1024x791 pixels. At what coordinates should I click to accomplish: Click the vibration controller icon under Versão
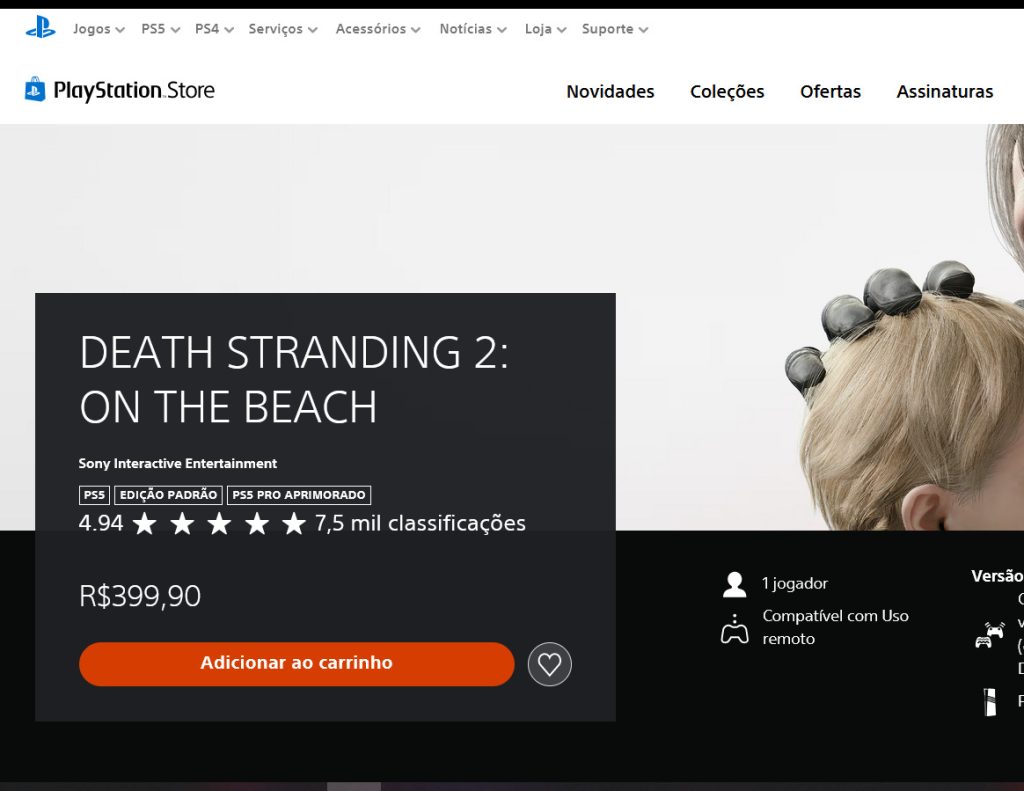click(990, 634)
